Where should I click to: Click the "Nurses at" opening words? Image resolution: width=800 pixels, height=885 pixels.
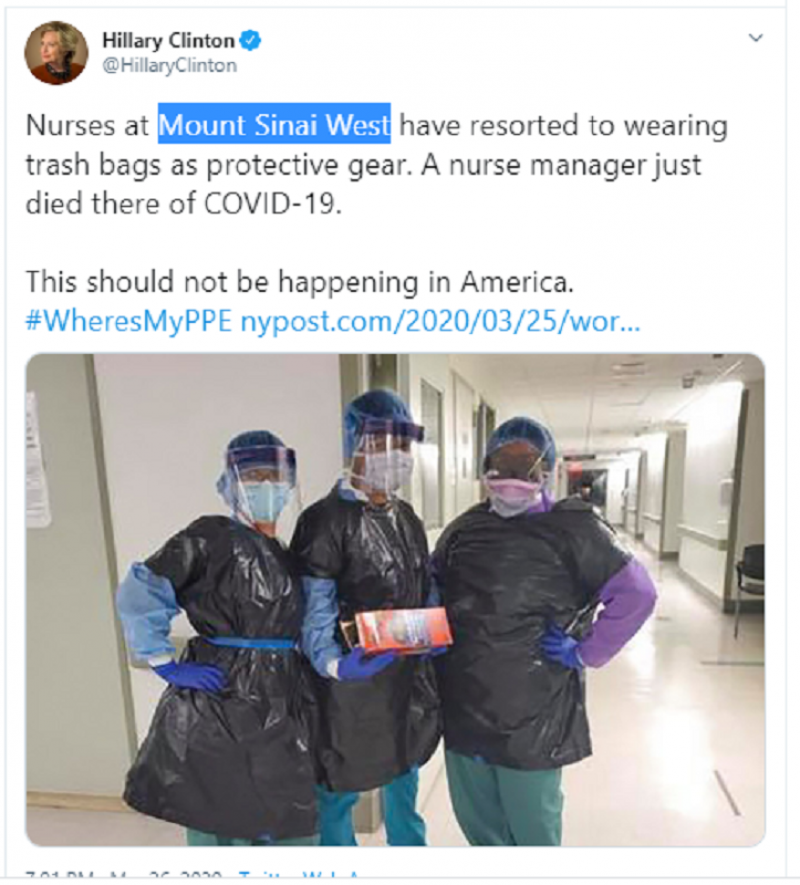pyautogui.click(x=88, y=125)
